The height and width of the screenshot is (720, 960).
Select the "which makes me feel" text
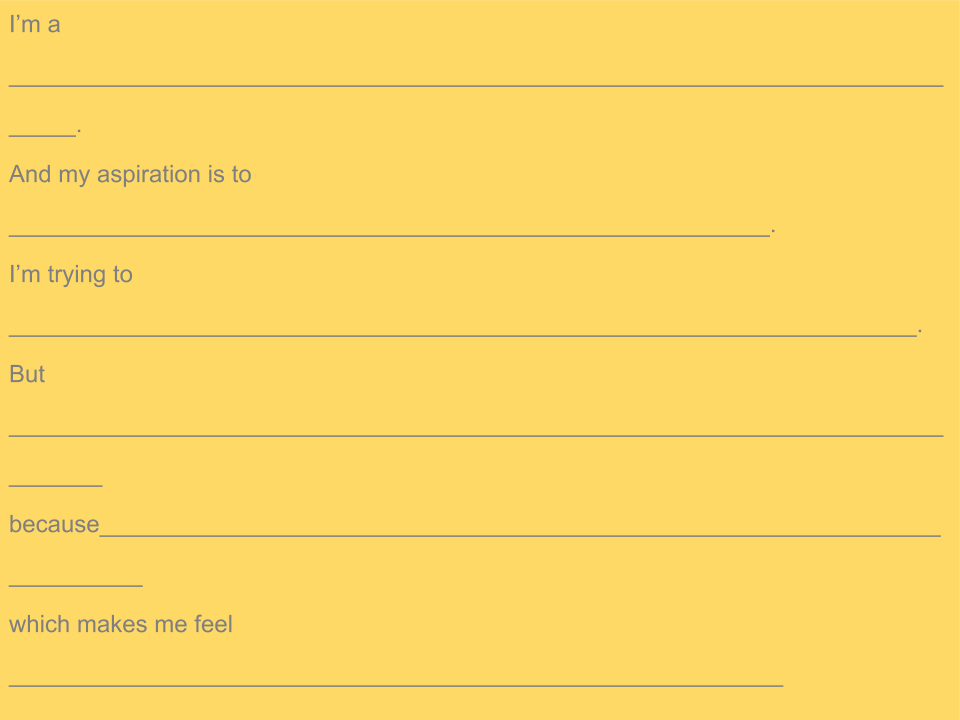[x=121, y=624]
